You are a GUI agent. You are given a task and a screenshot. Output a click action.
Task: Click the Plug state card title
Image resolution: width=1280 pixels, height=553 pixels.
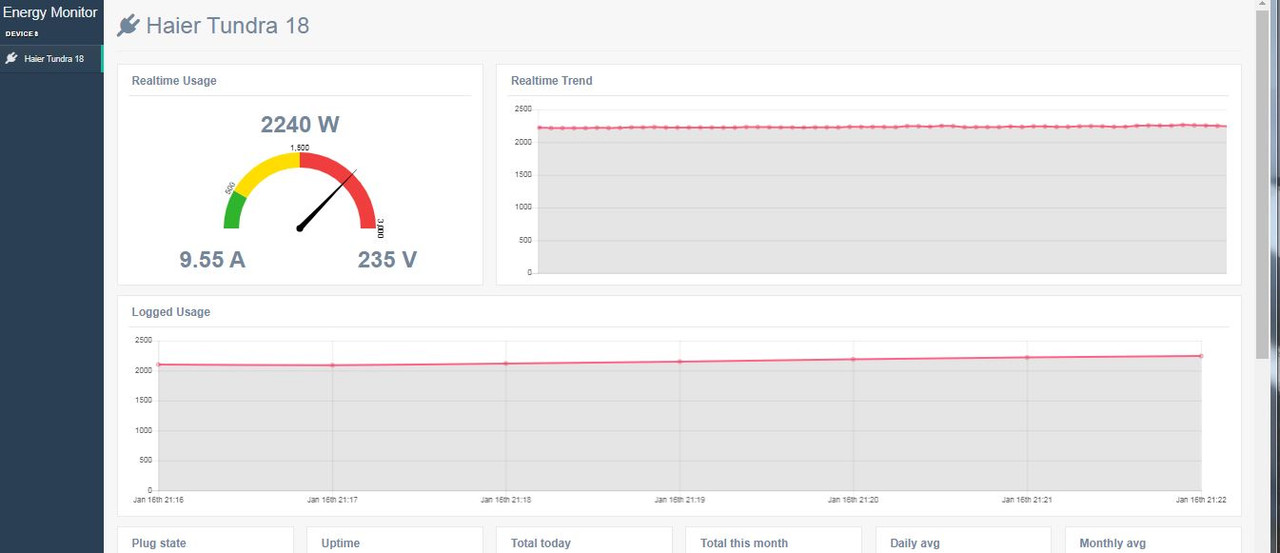pos(159,543)
